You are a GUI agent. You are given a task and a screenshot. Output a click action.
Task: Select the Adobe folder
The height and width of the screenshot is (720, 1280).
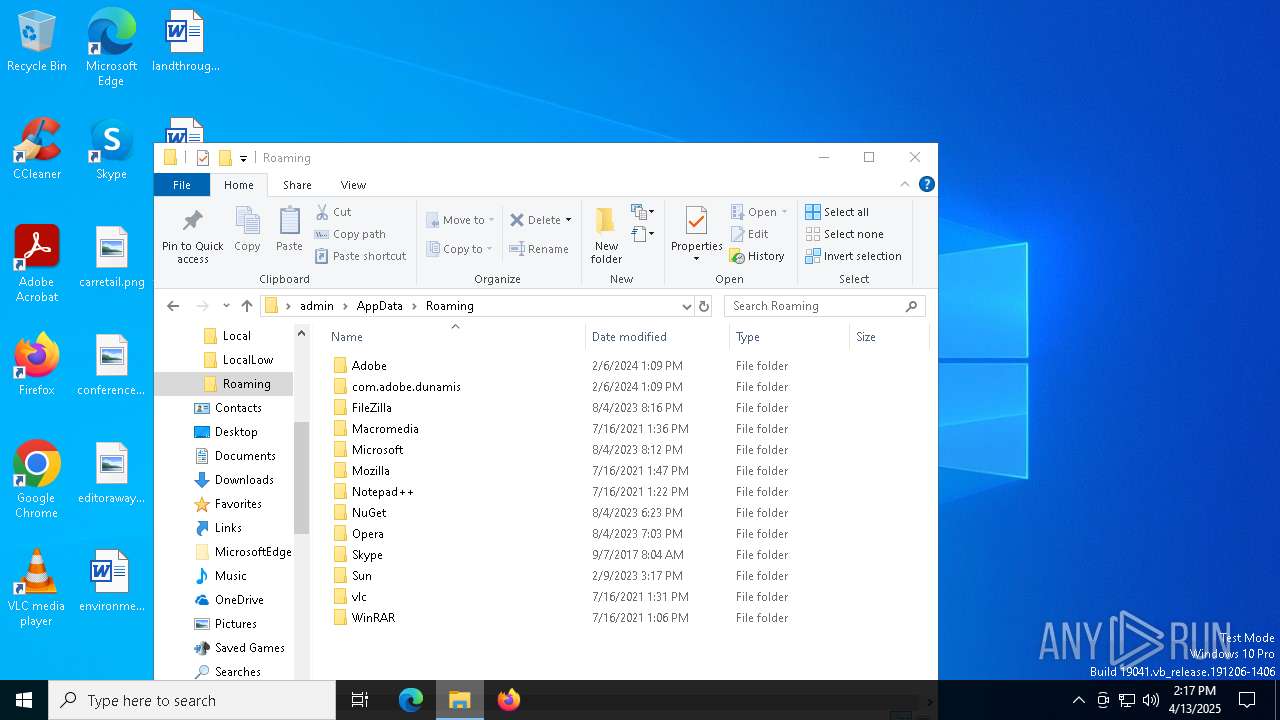pyautogui.click(x=369, y=366)
